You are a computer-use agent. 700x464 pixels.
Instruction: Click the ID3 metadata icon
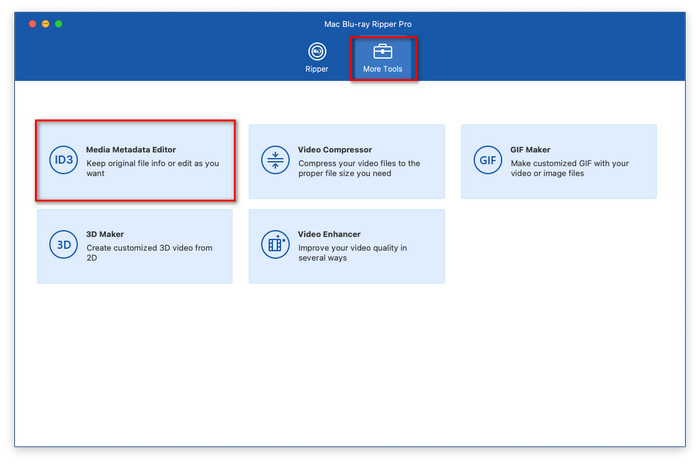tap(63, 160)
